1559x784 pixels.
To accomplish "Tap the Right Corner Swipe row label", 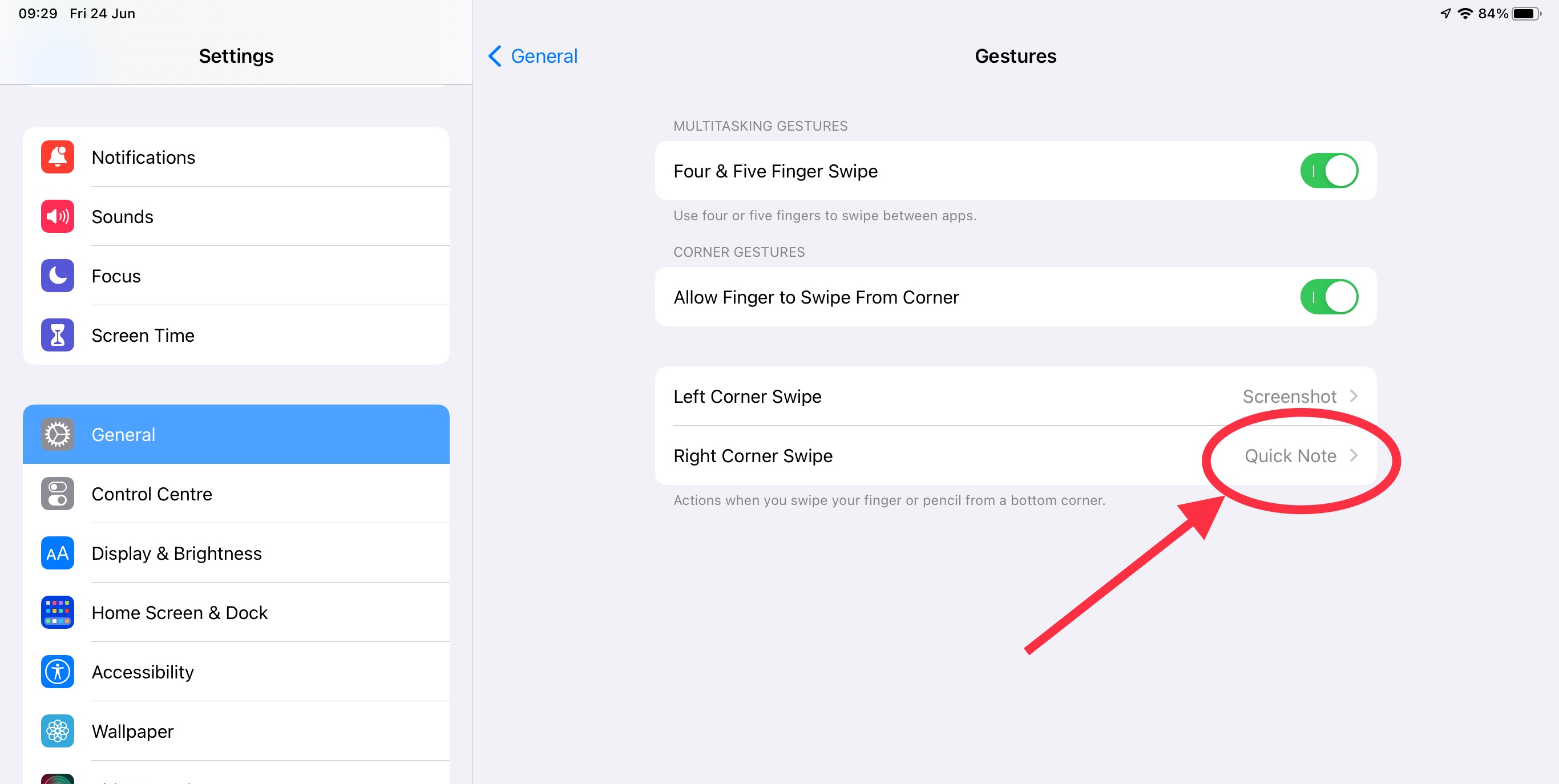I will click(x=753, y=455).
